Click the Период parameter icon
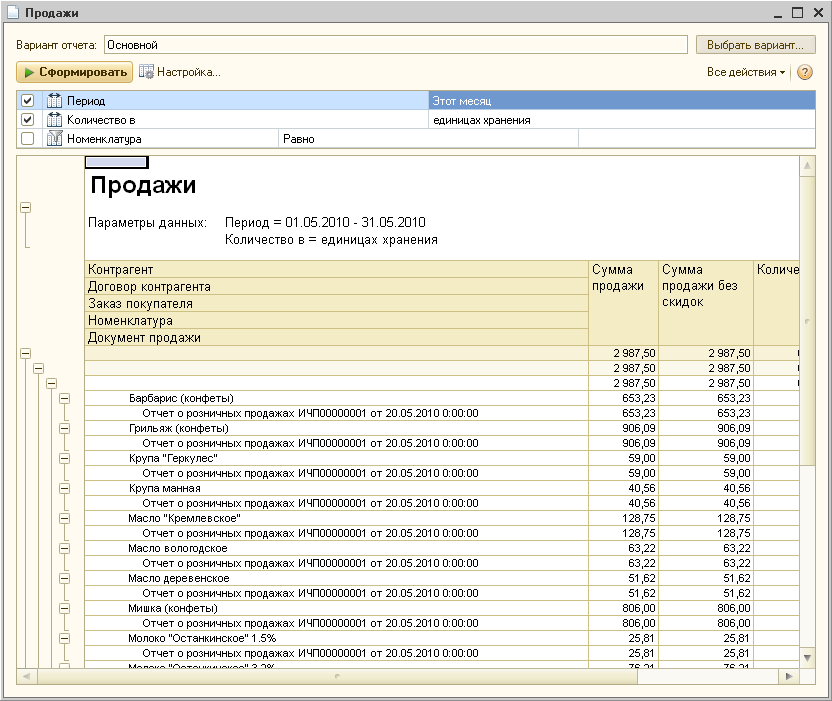 [x=54, y=100]
